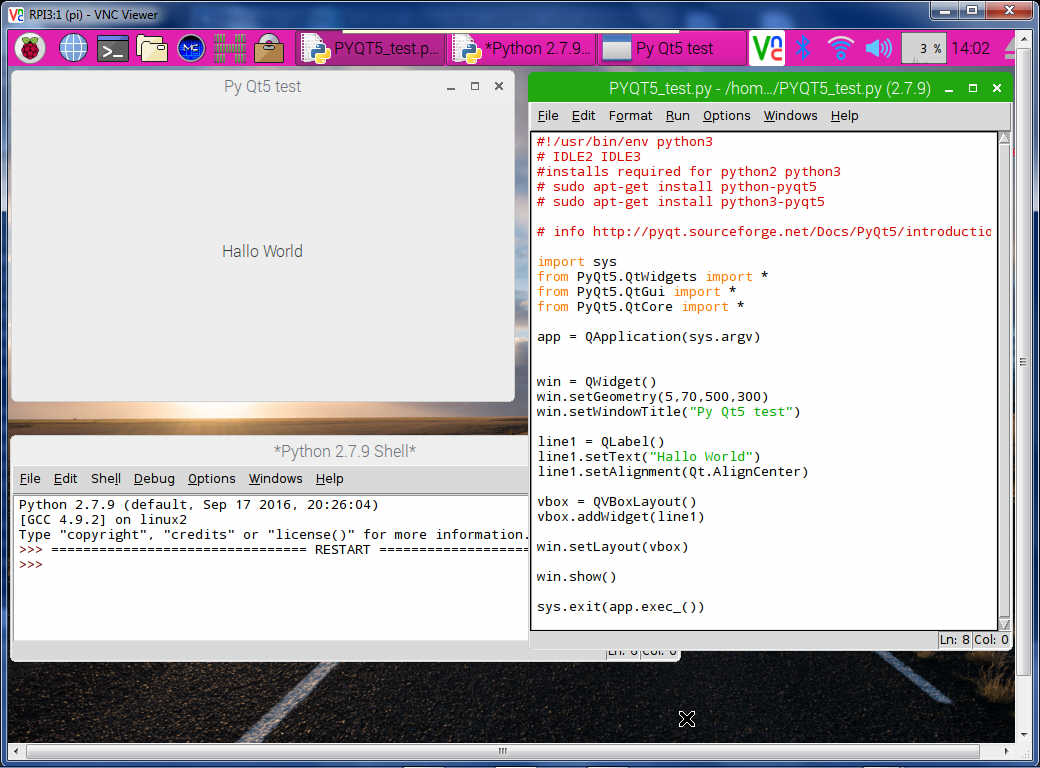Image resolution: width=1040 pixels, height=768 pixels.
Task: Expand the Windows menu in Python Shell
Action: (x=275, y=478)
